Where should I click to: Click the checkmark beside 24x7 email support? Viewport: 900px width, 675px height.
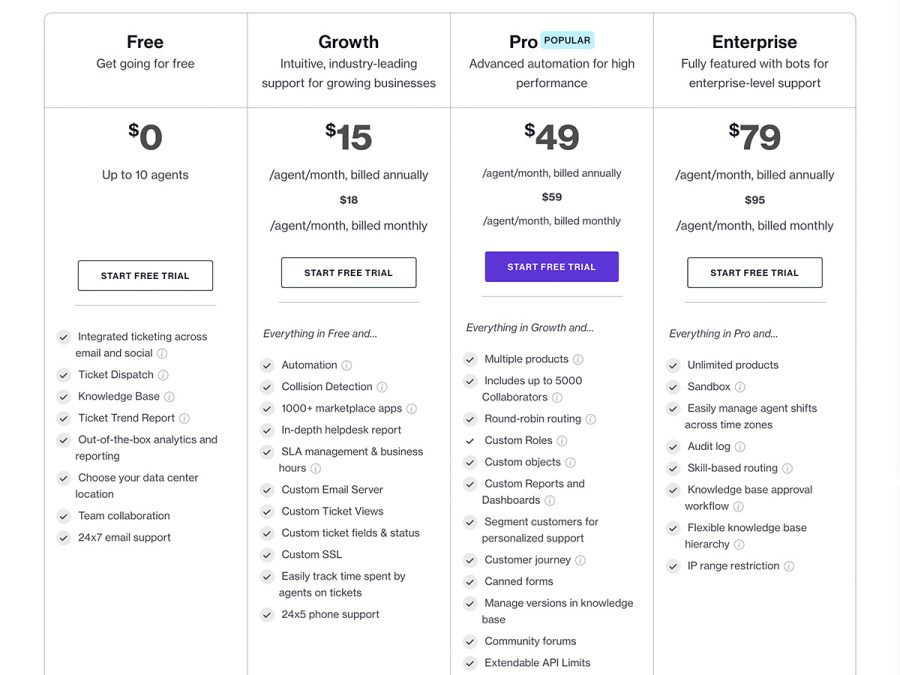click(63, 538)
